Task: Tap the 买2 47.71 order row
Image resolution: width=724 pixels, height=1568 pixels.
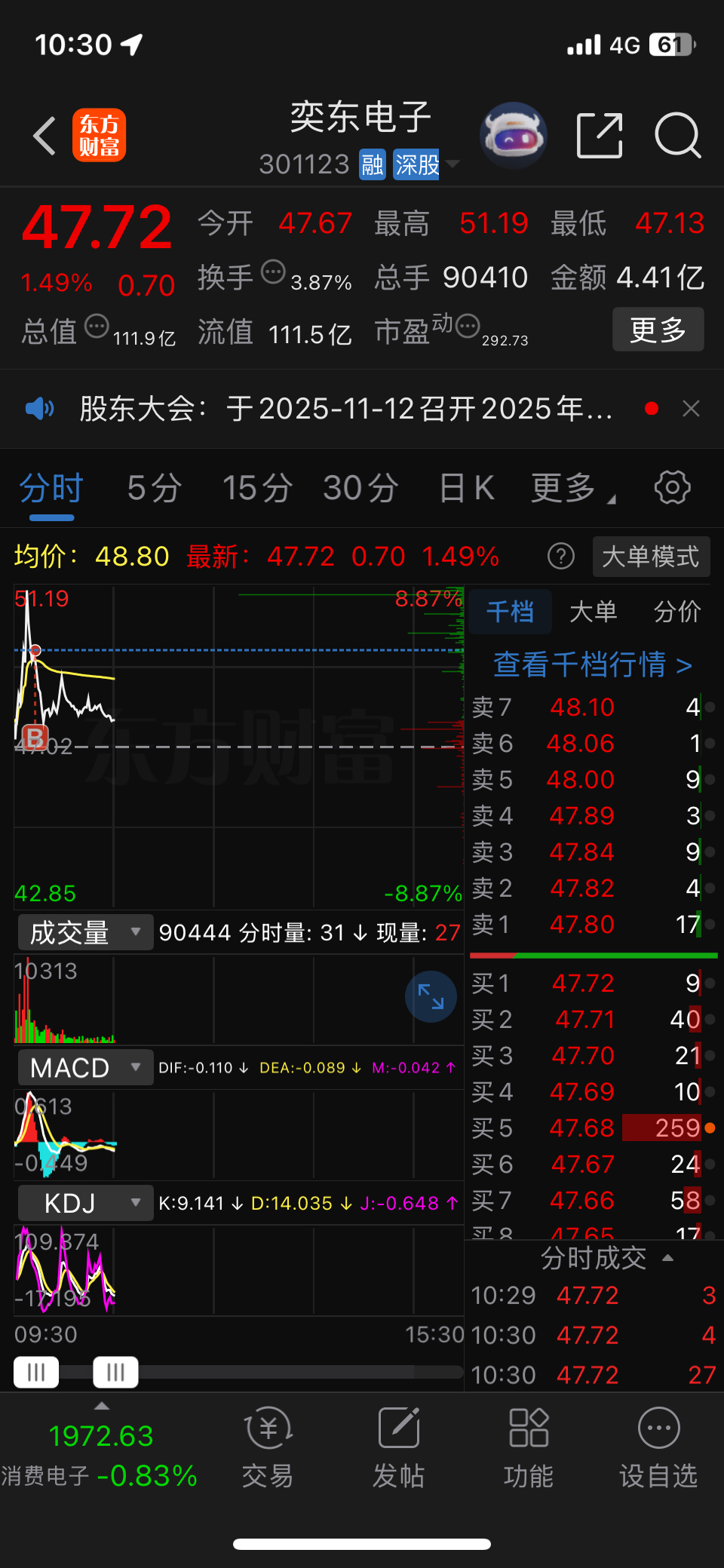Action: pos(594,1019)
